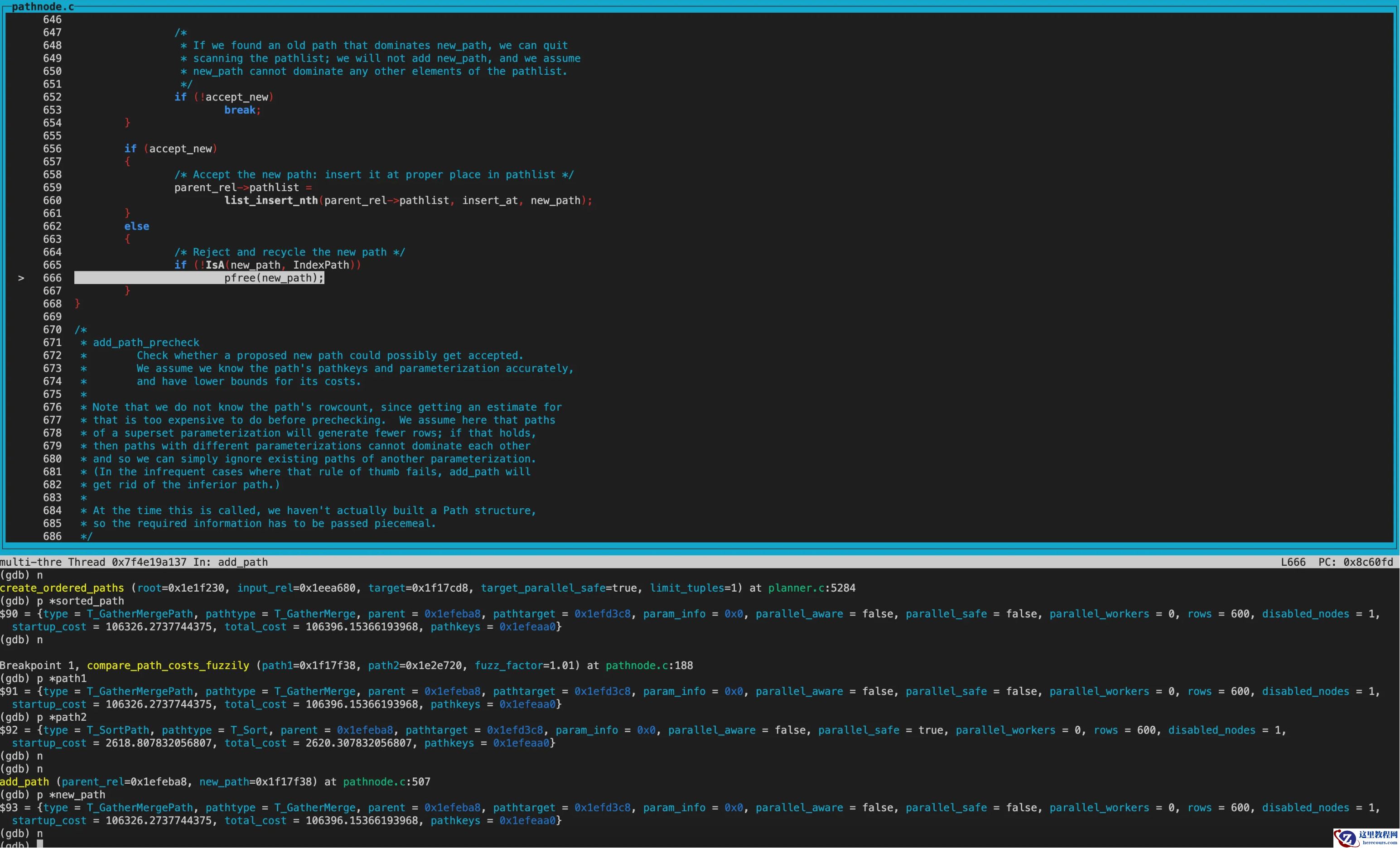Click line number 660 in the gutter

52,201
